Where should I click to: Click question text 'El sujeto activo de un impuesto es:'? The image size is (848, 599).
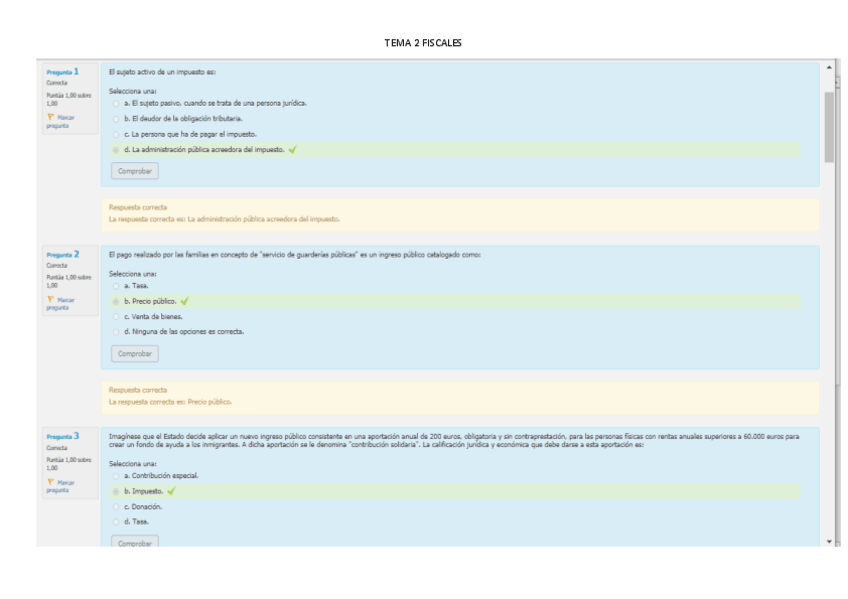coord(162,72)
